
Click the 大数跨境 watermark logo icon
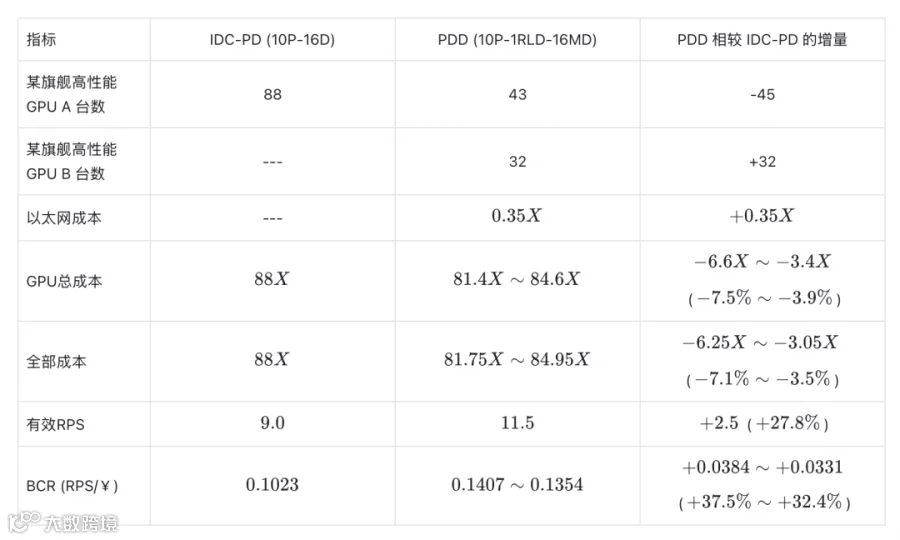tap(24, 521)
